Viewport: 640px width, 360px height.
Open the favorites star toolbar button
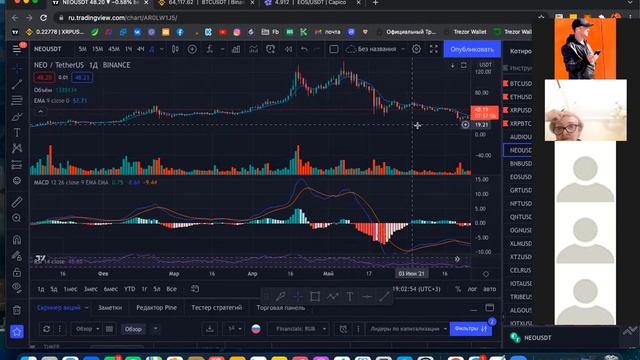17,331
